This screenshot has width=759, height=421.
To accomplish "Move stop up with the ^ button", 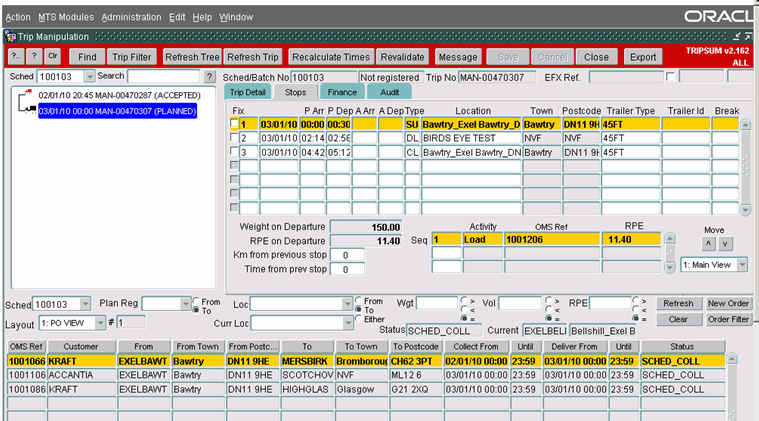I will pyautogui.click(x=708, y=244).
